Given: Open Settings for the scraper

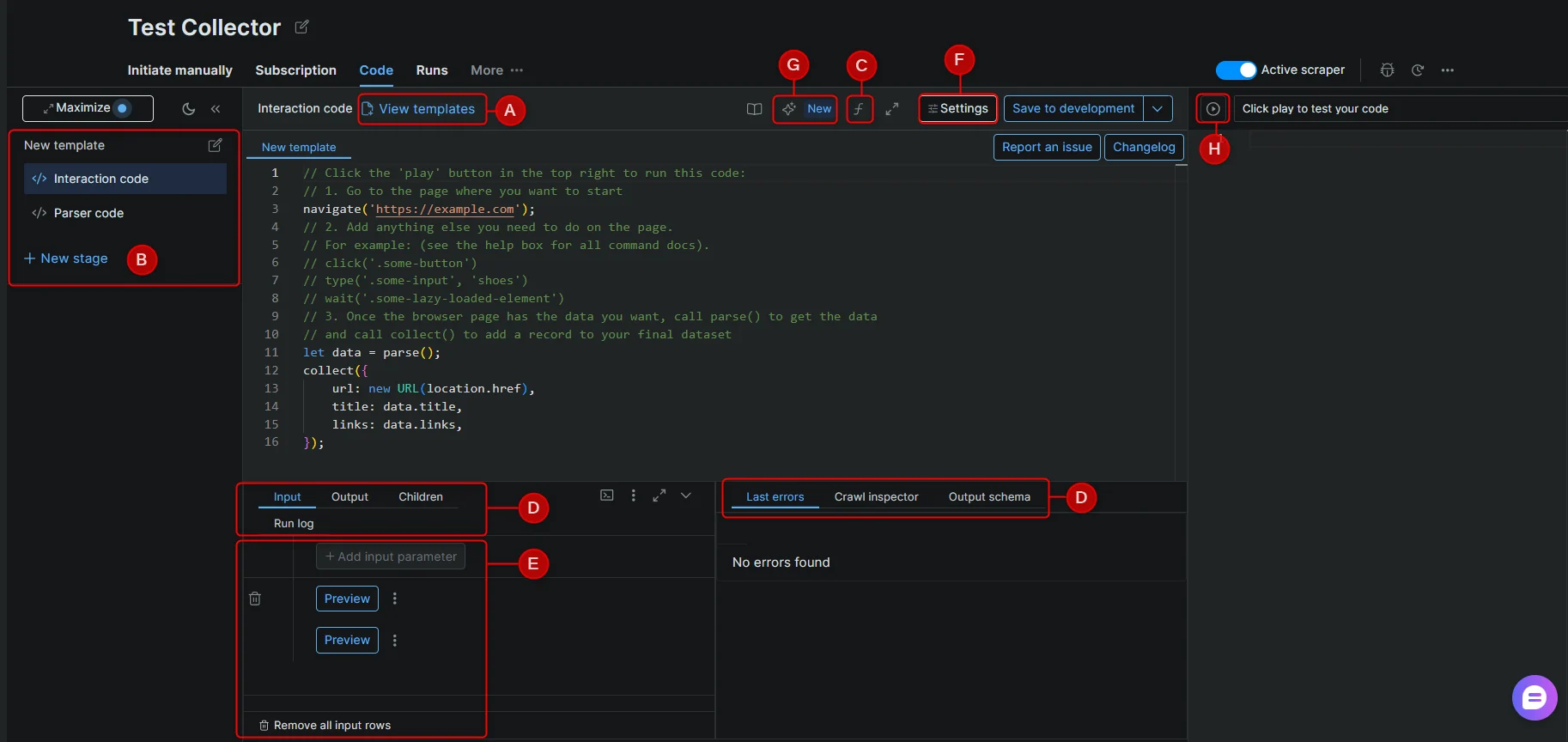Looking at the screenshot, I should point(958,109).
